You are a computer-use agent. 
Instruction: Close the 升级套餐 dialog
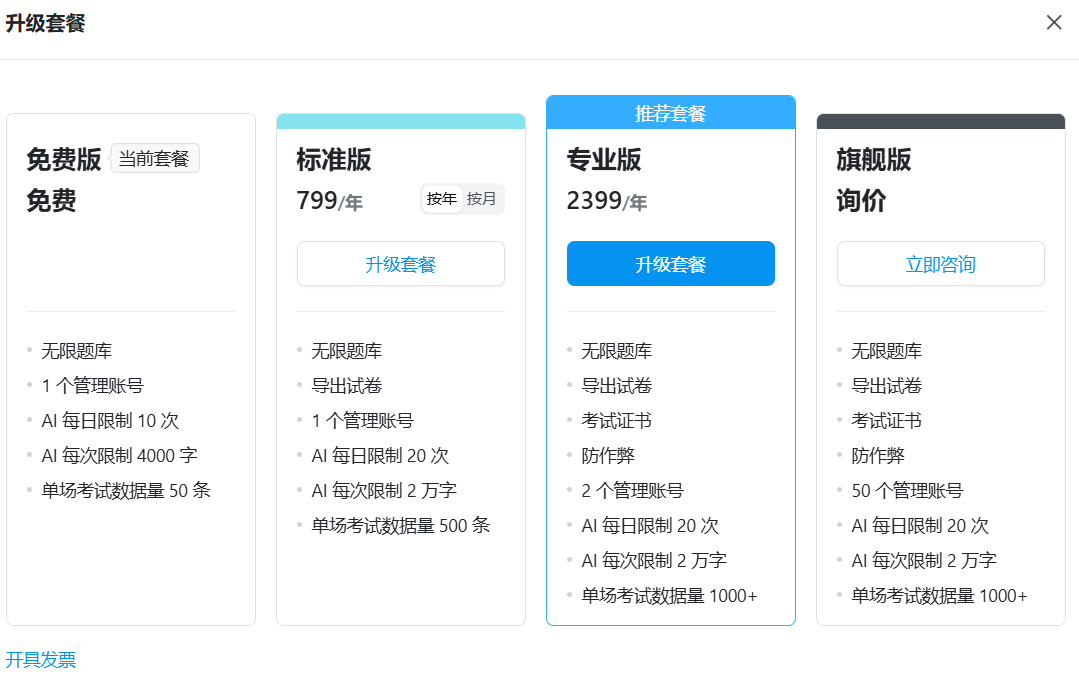click(x=1054, y=22)
